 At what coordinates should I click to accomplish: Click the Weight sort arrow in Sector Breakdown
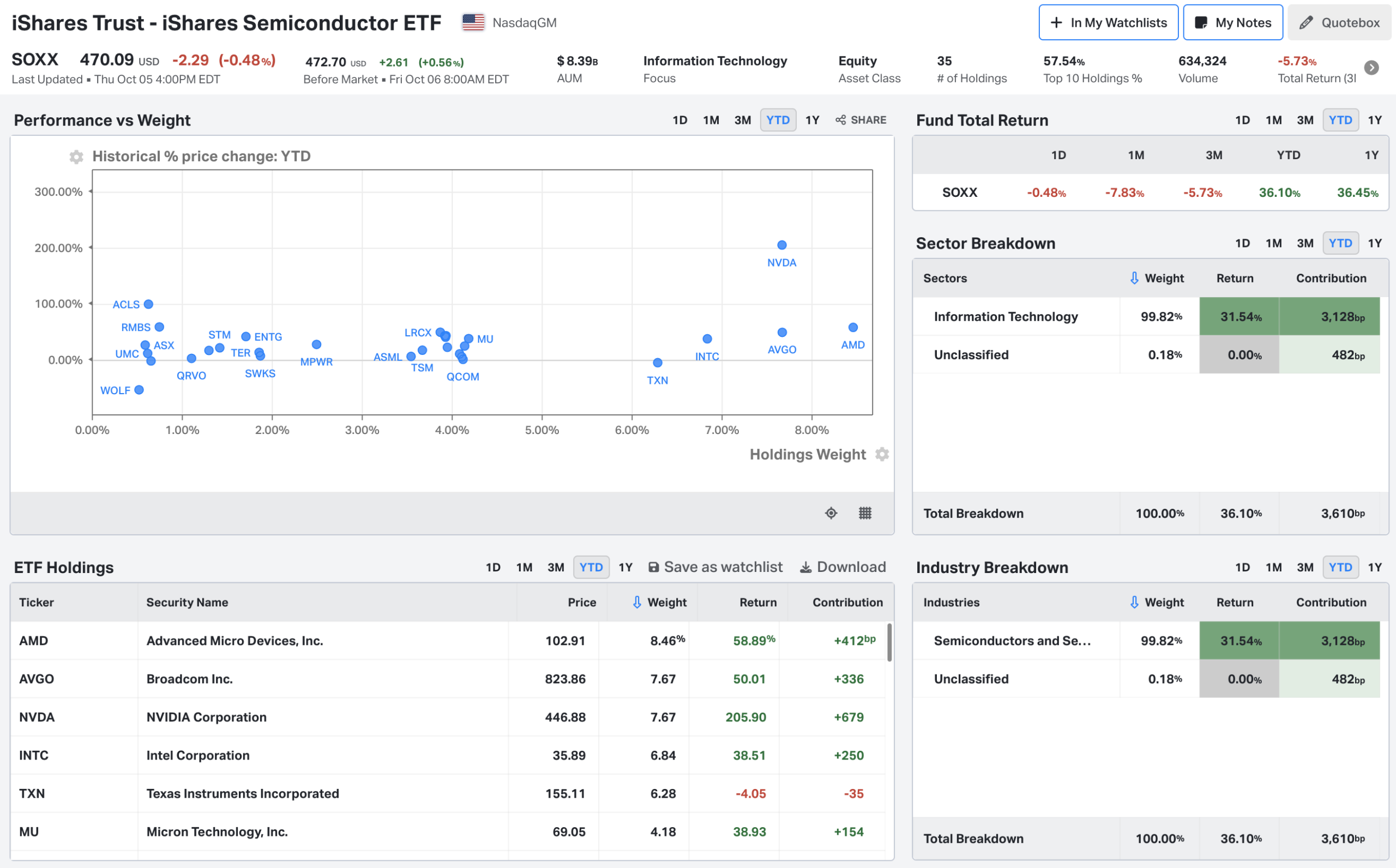pyautogui.click(x=1134, y=278)
